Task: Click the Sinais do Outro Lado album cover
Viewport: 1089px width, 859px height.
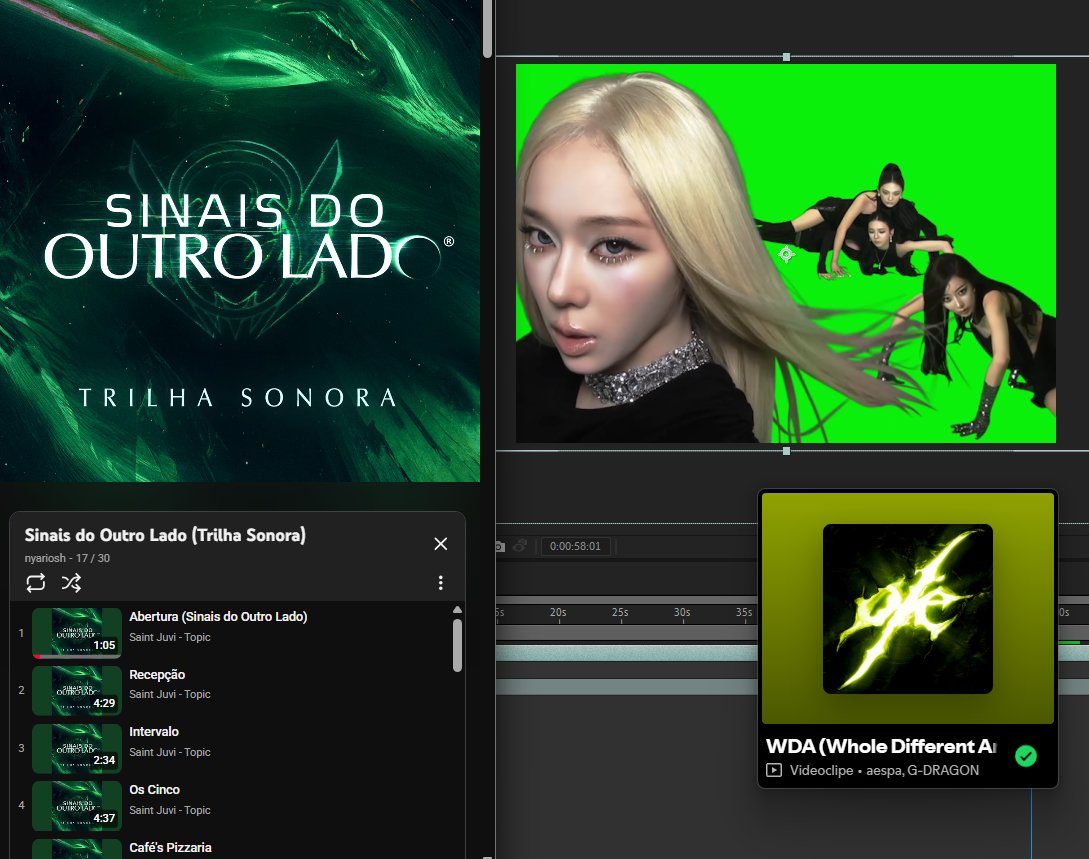Action: click(240, 240)
